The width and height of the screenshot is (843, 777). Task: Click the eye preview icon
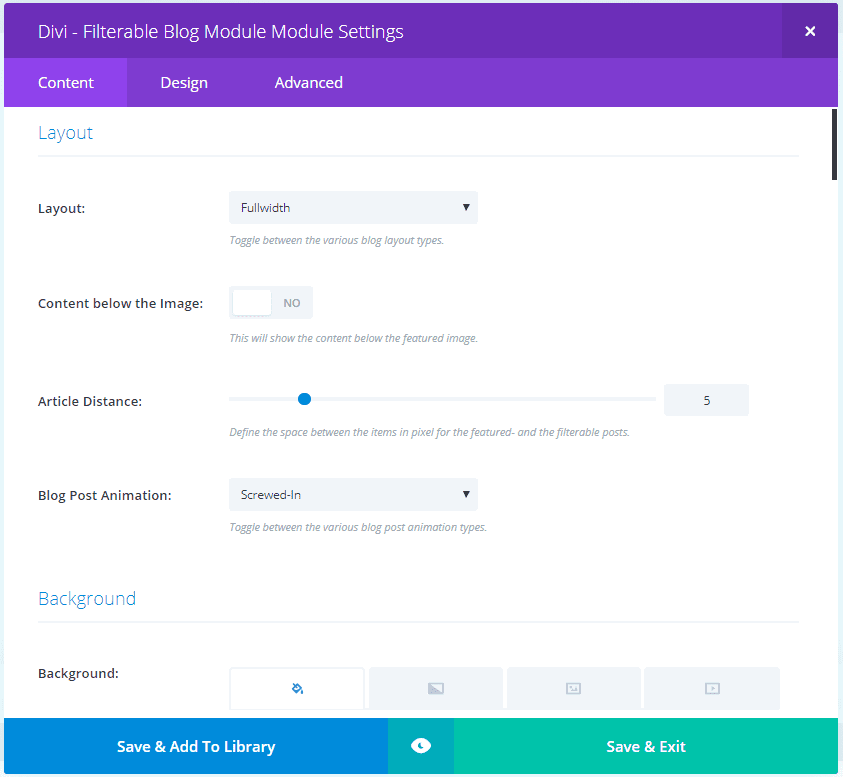click(x=421, y=746)
